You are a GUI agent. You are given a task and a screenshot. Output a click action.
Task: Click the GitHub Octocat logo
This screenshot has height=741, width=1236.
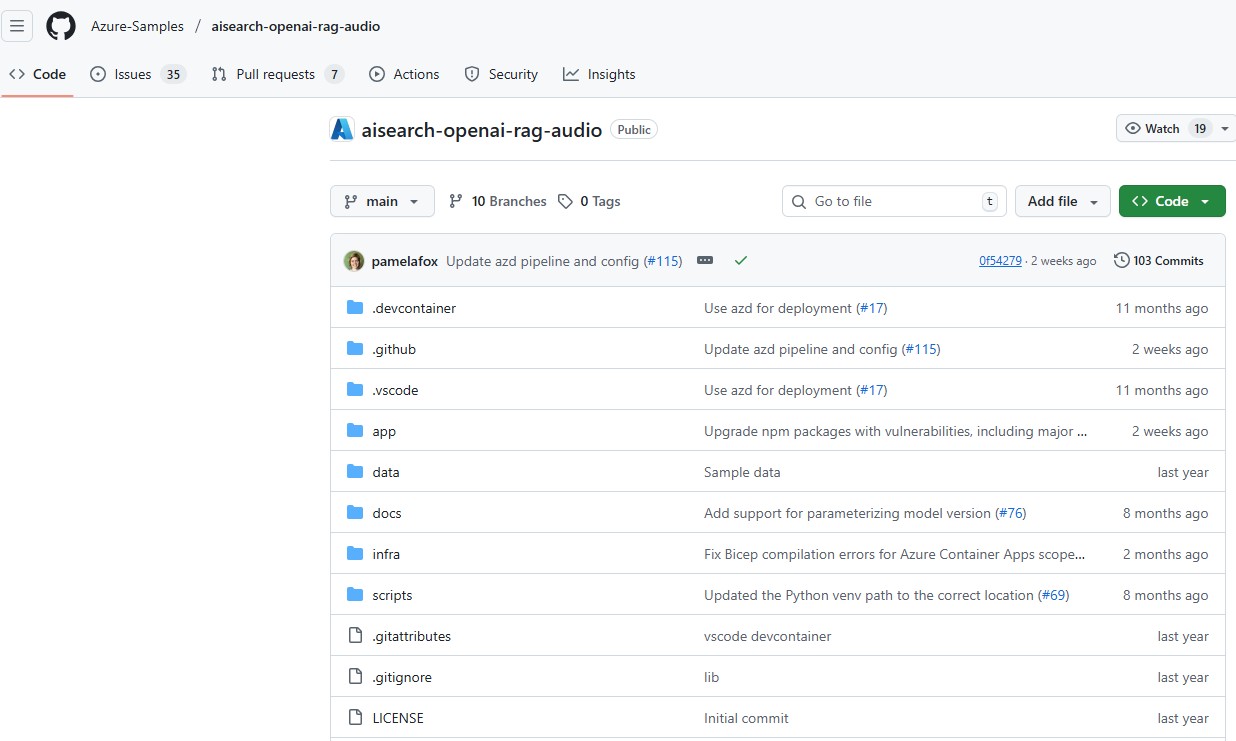(61, 26)
